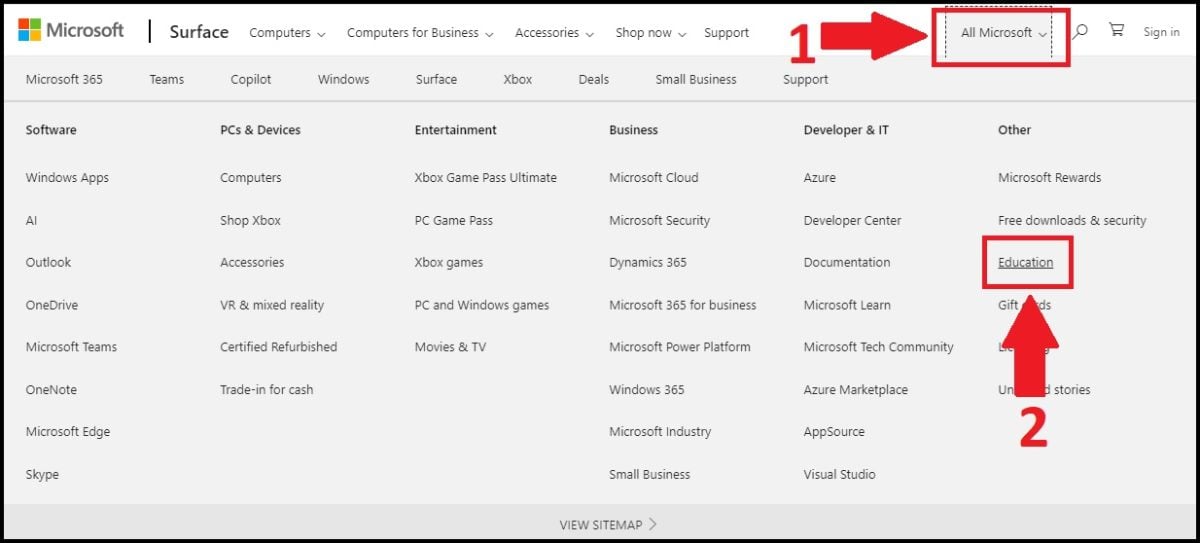Open Microsoft Cloud link
The width and height of the screenshot is (1200, 543).
click(x=654, y=178)
